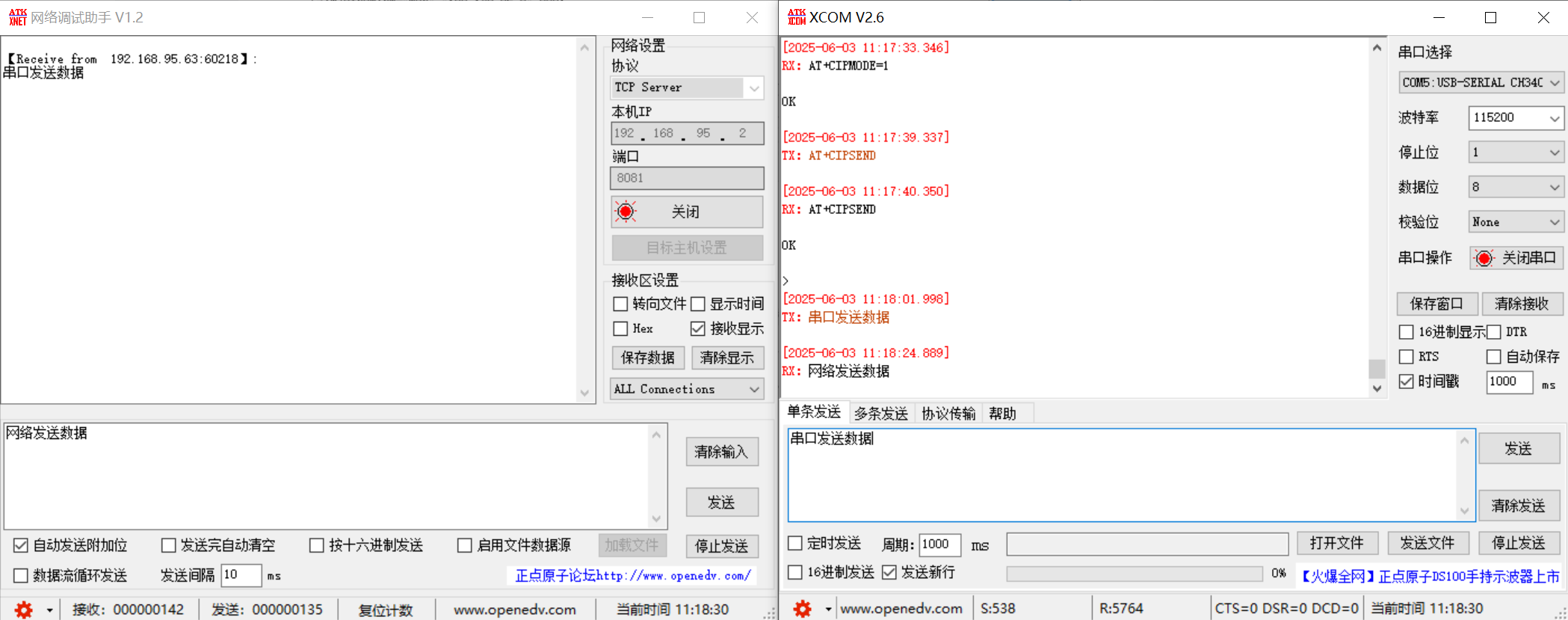The width and height of the screenshot is (1568, 620).
Task: Click the 时间戳 interval field showing 1000
Action: (1510, 382)
